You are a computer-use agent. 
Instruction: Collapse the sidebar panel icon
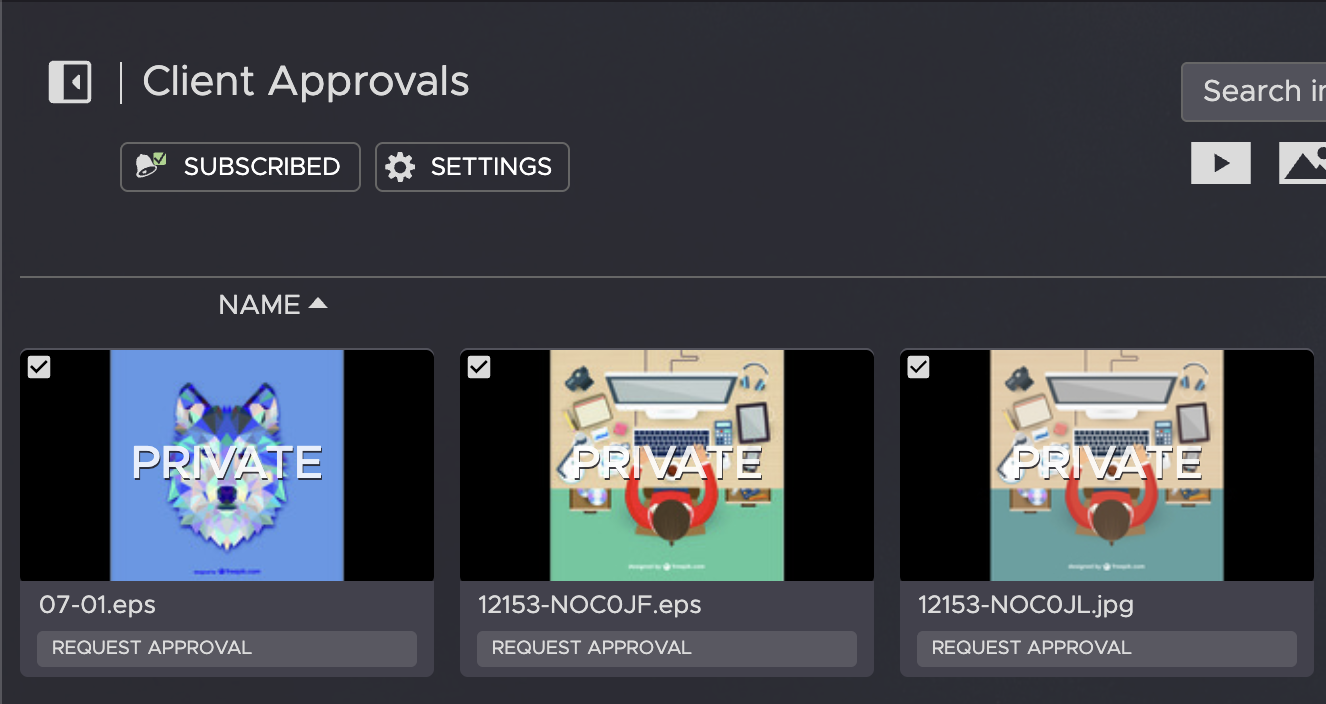(70, 82)
